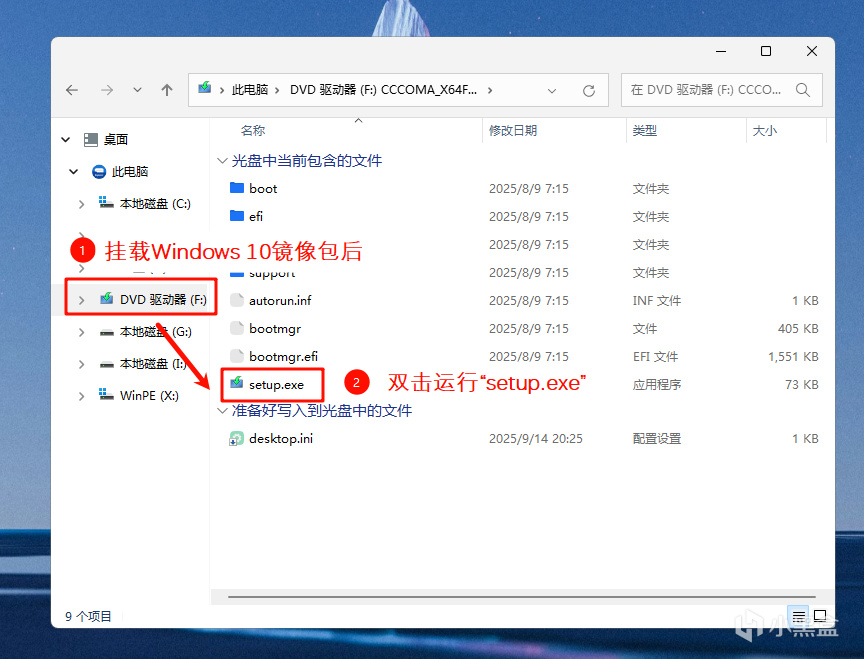Collapse the 此电脑 tree node
Screen dimensions: 864x659
pyautogui.click(x=73, y=171)
